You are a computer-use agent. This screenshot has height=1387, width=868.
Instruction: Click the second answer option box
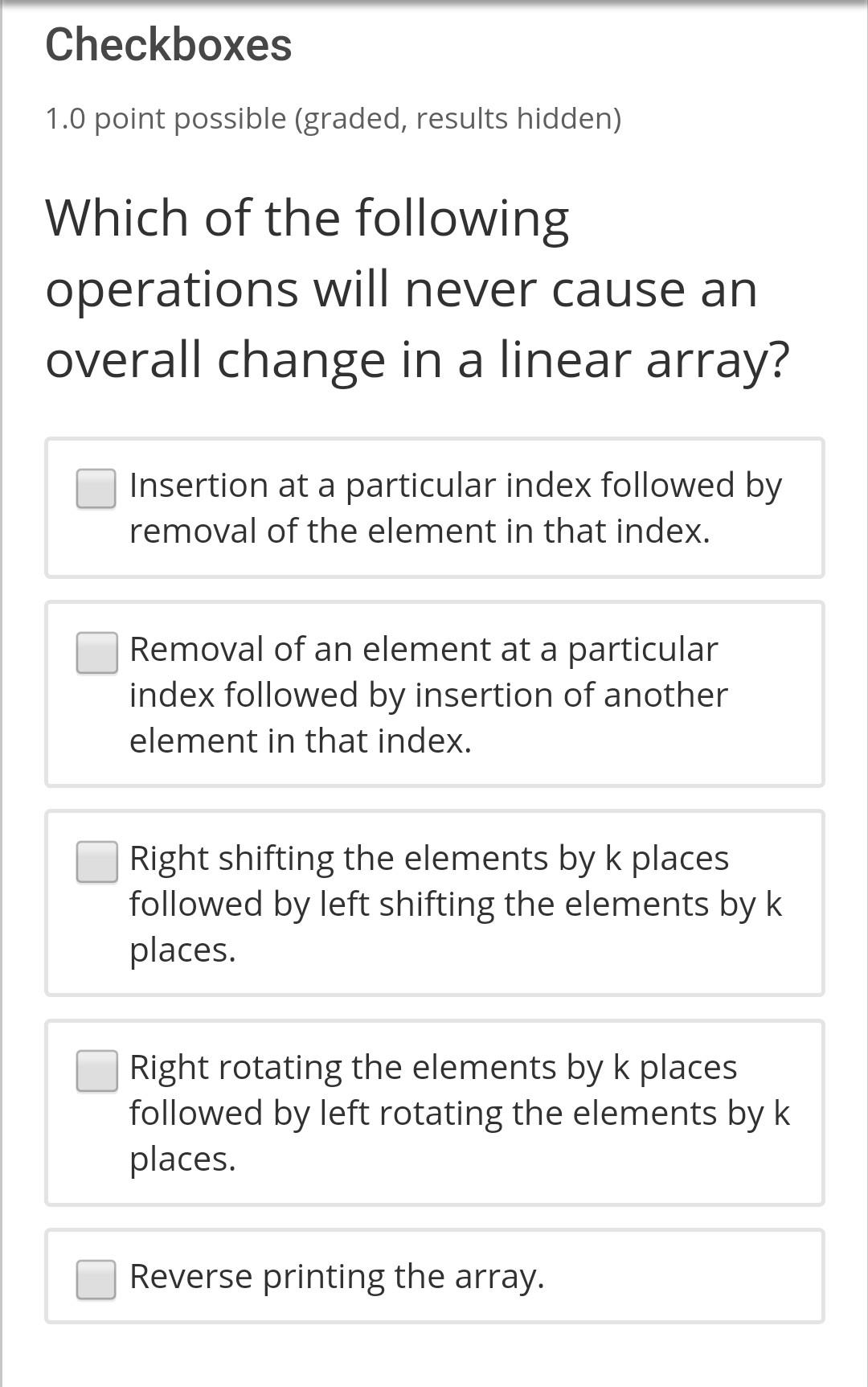pos(434,693)
